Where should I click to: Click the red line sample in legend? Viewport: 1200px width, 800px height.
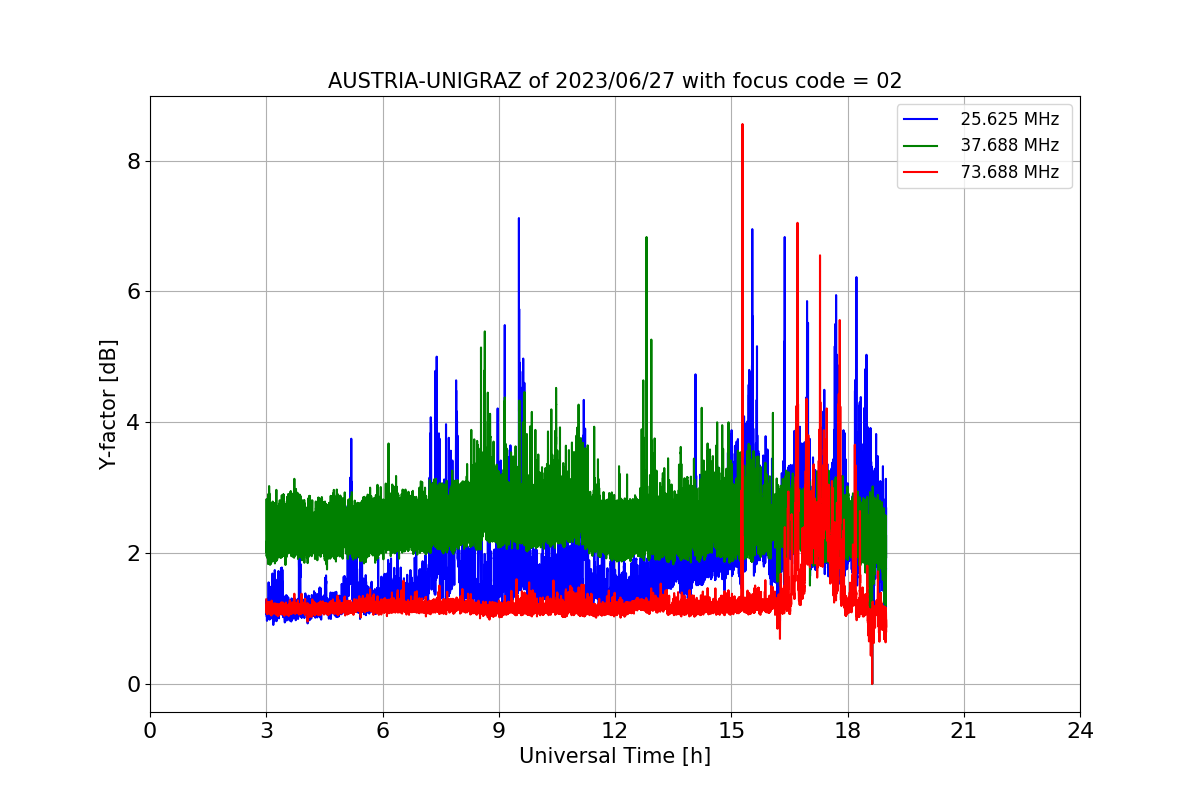point(921,172)
